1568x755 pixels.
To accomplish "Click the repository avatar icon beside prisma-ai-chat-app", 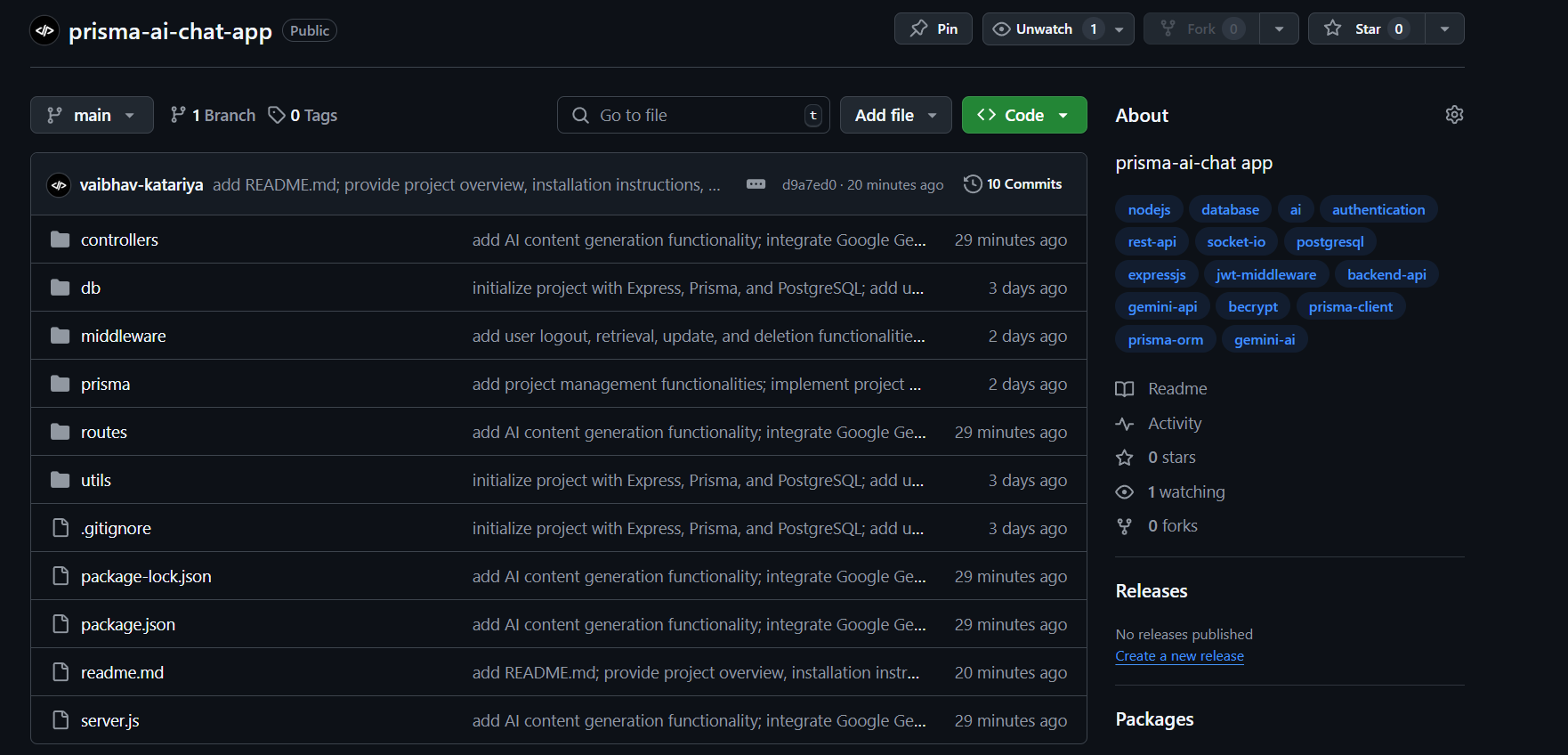I will click(44, 30).
